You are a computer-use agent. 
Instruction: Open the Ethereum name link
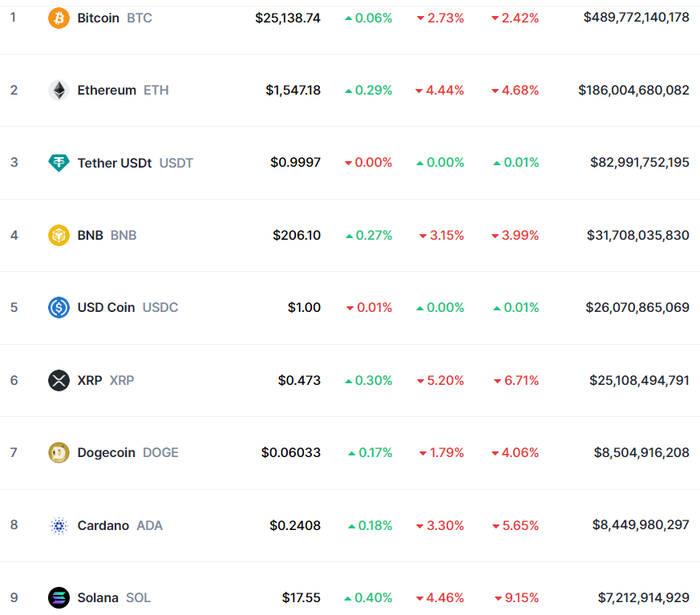coord(107,90)
